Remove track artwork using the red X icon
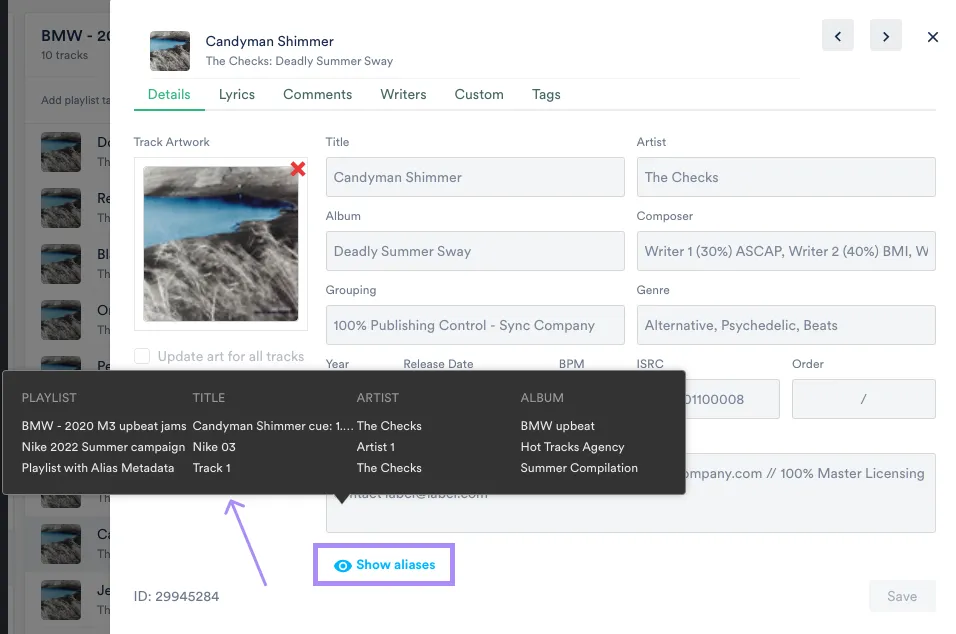The width and height of the screenshot is (956, 634). pyautogui.click(x=297, y=169)
